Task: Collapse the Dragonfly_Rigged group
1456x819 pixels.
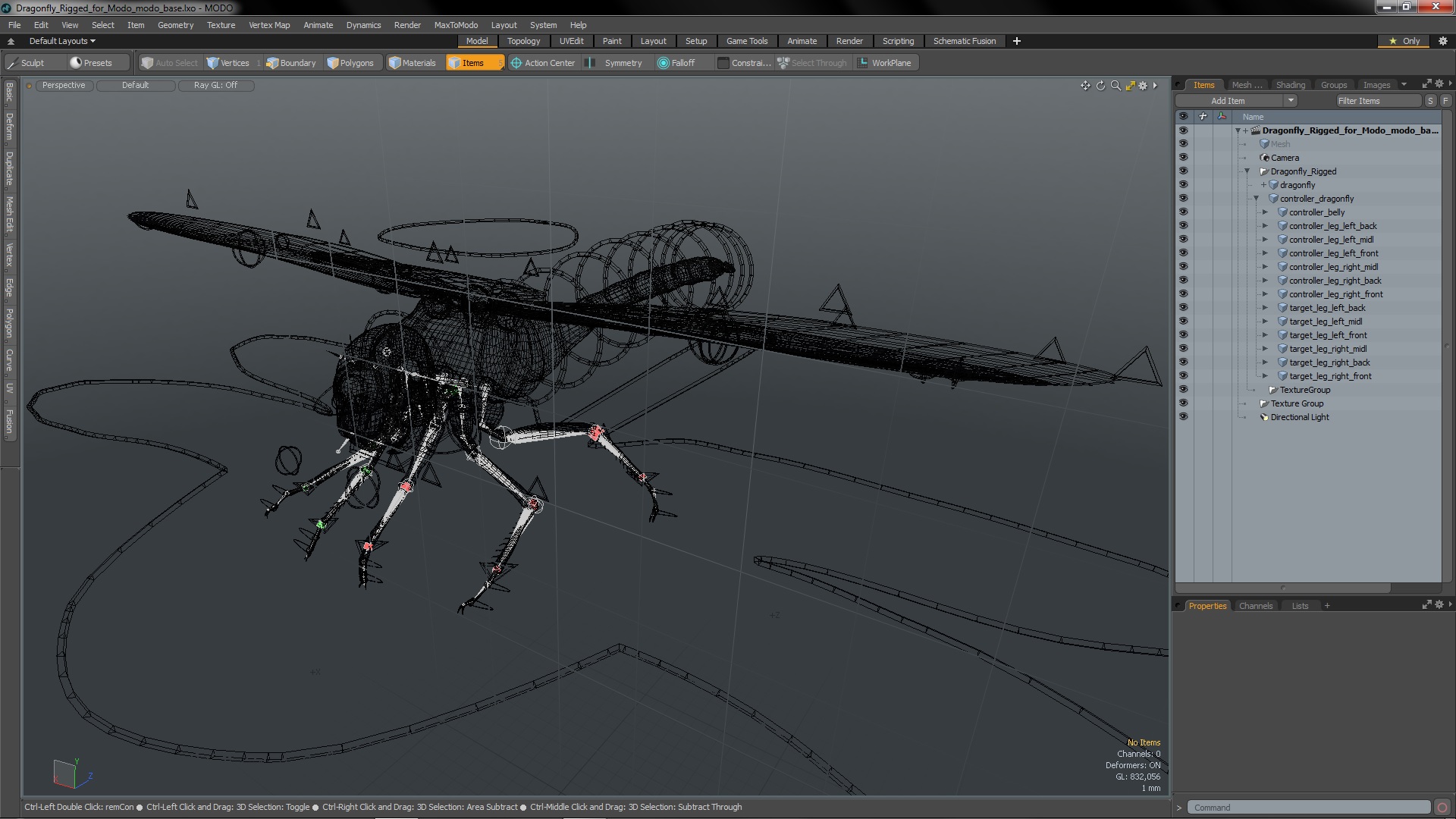Action: pos(1247,171)
